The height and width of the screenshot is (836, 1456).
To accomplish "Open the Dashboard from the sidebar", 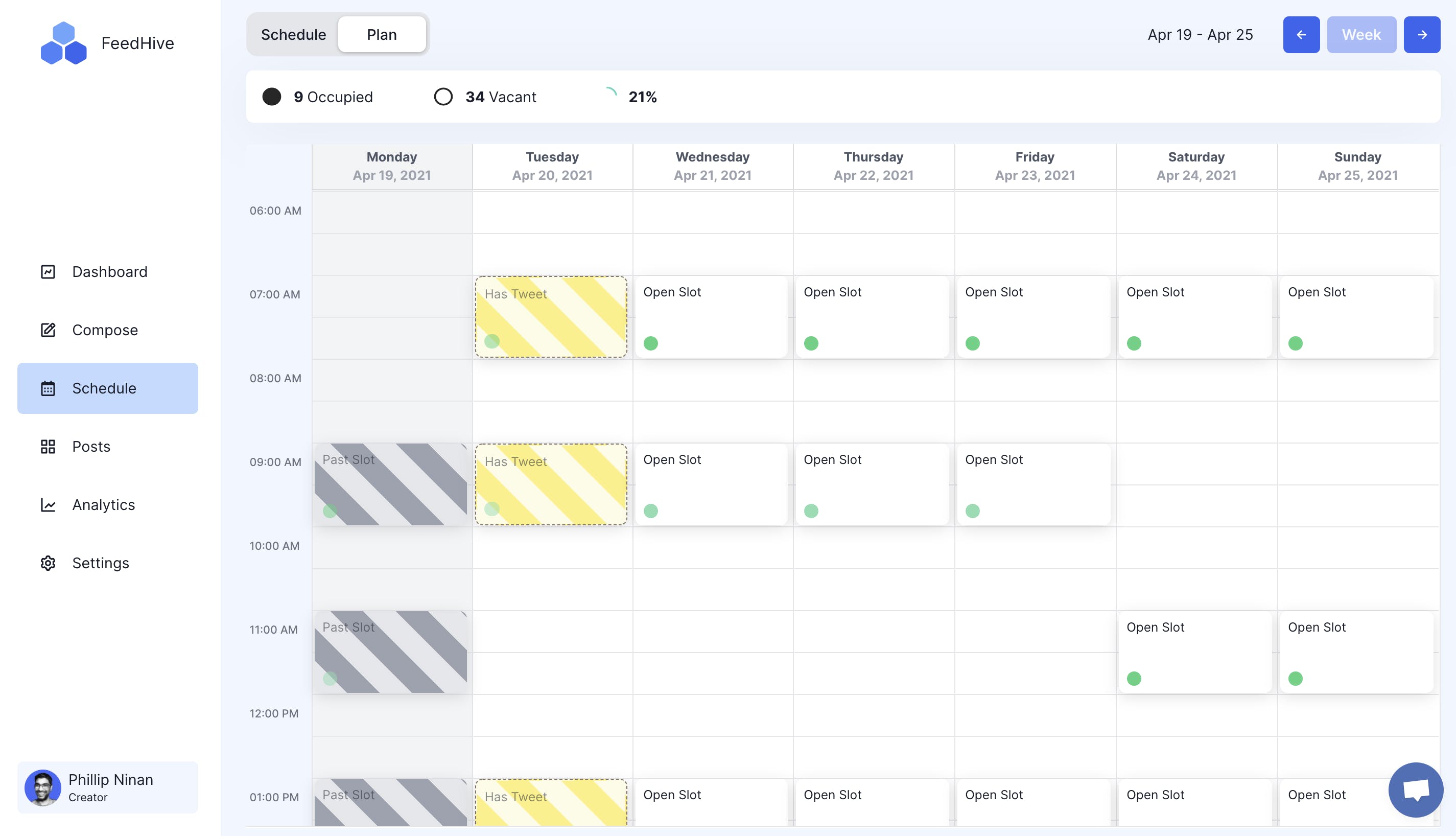I will (108, 271).
